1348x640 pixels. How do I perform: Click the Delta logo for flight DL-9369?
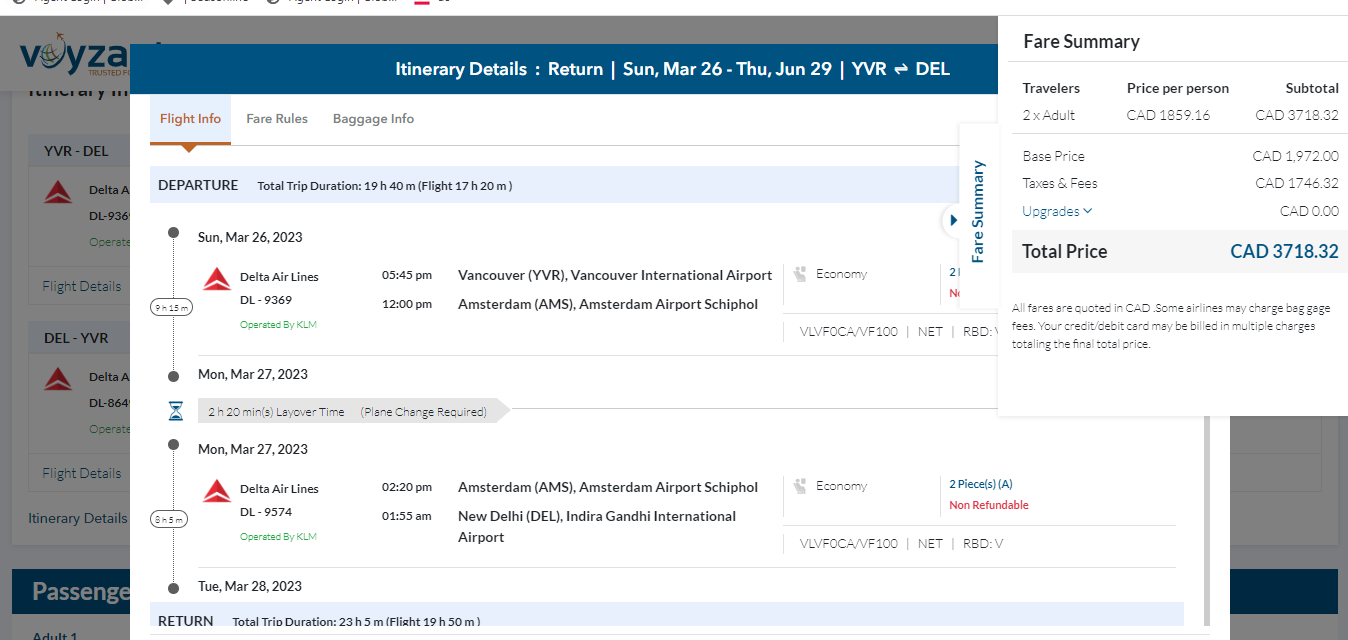click(217, 279)
